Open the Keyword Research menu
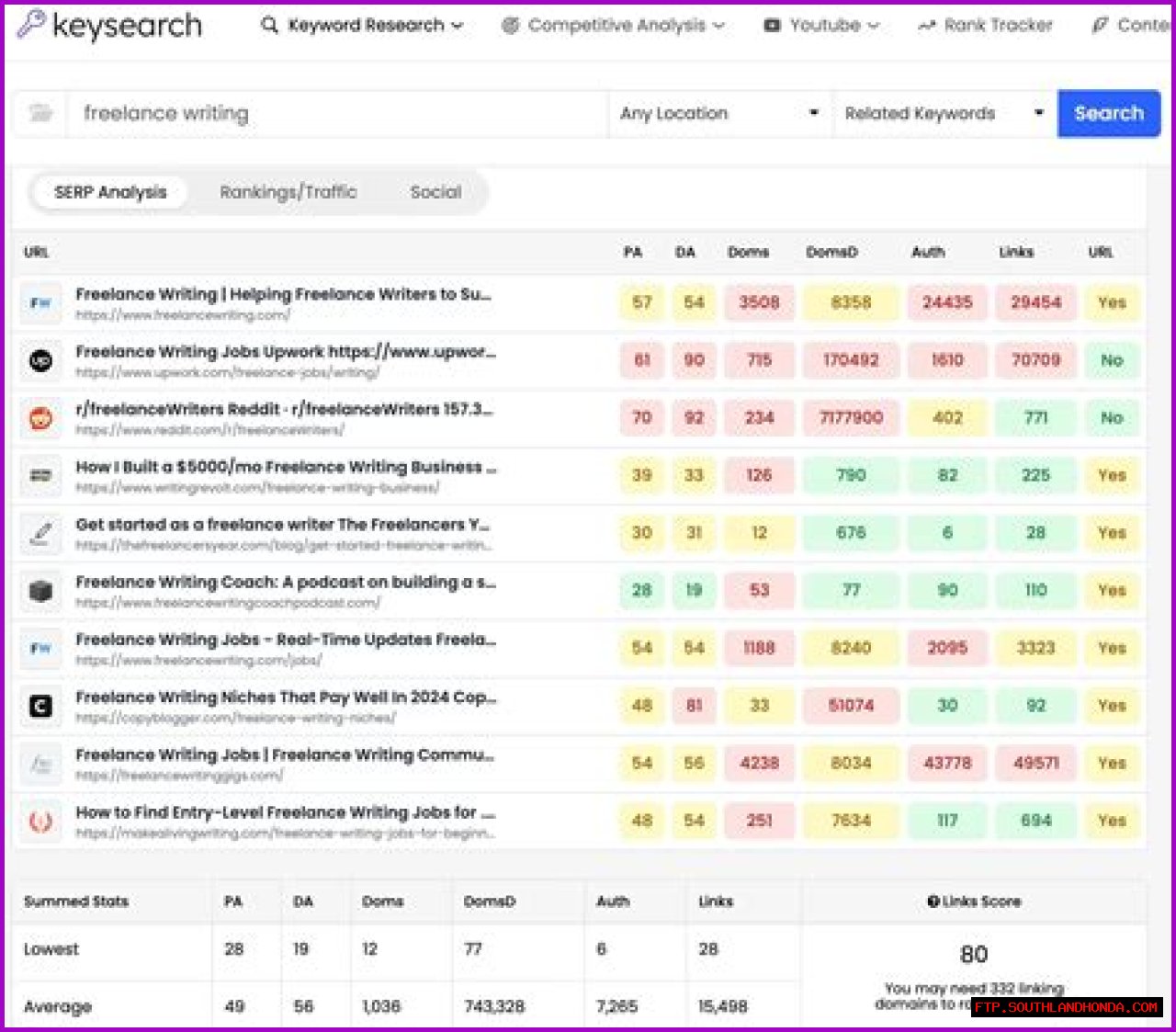 pyautogui.click(x=362, y=25)
